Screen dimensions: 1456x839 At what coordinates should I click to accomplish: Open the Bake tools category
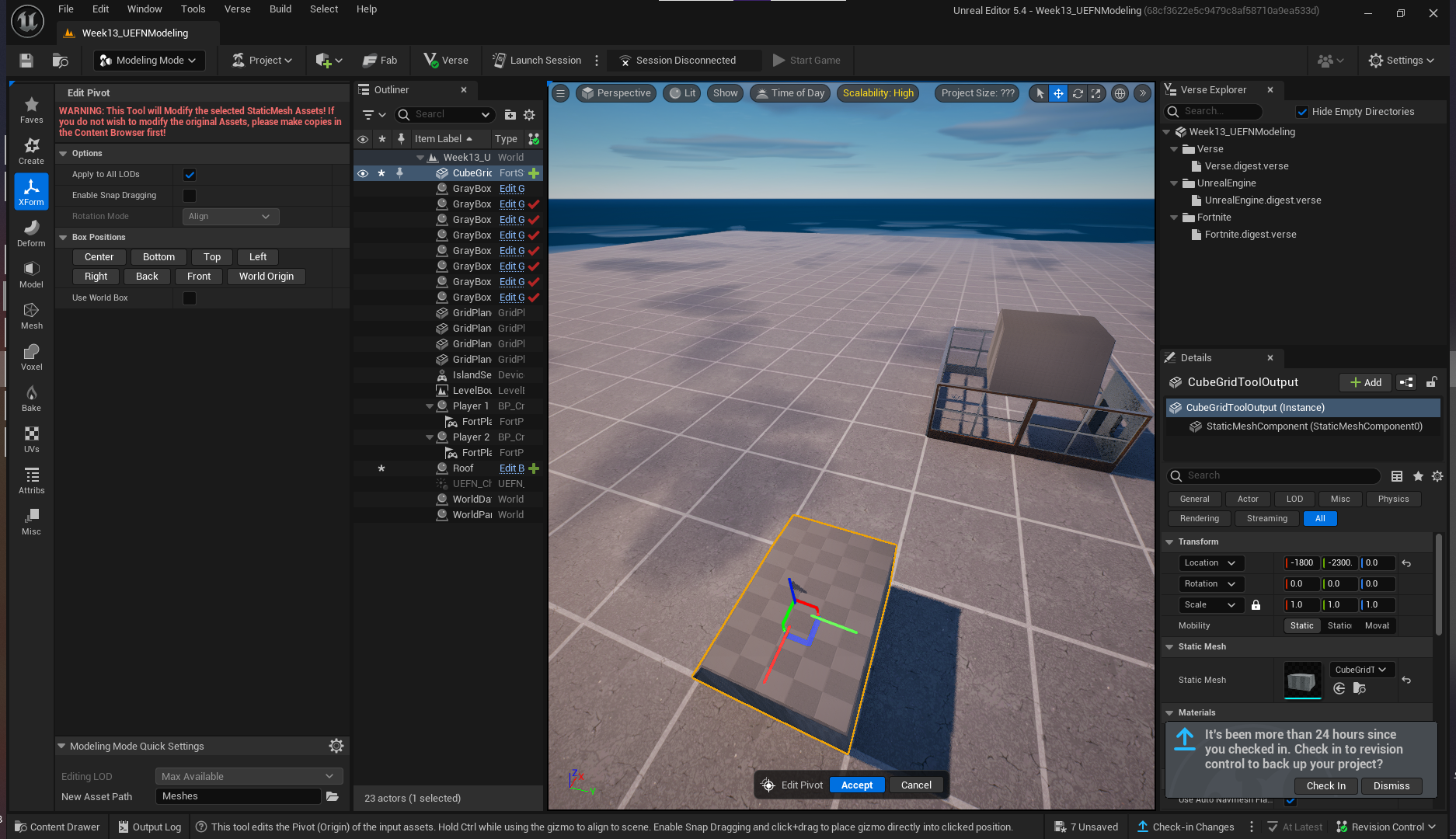pyautogui.click(x=31, y=398)
